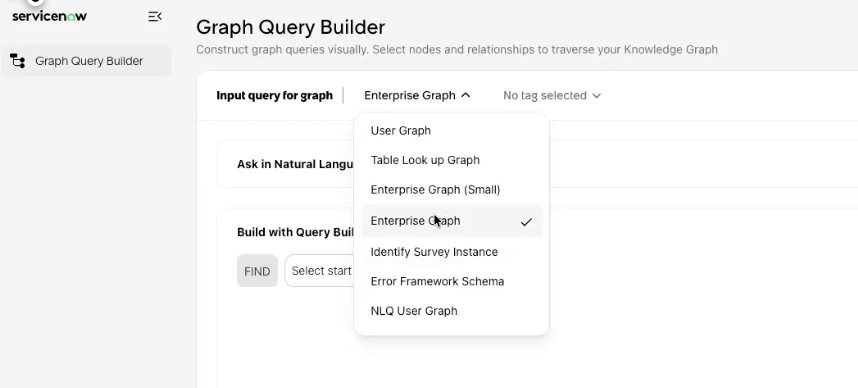
Task: Collapse the sidebar with the menu icon
Action: click(x=155, y=16)
